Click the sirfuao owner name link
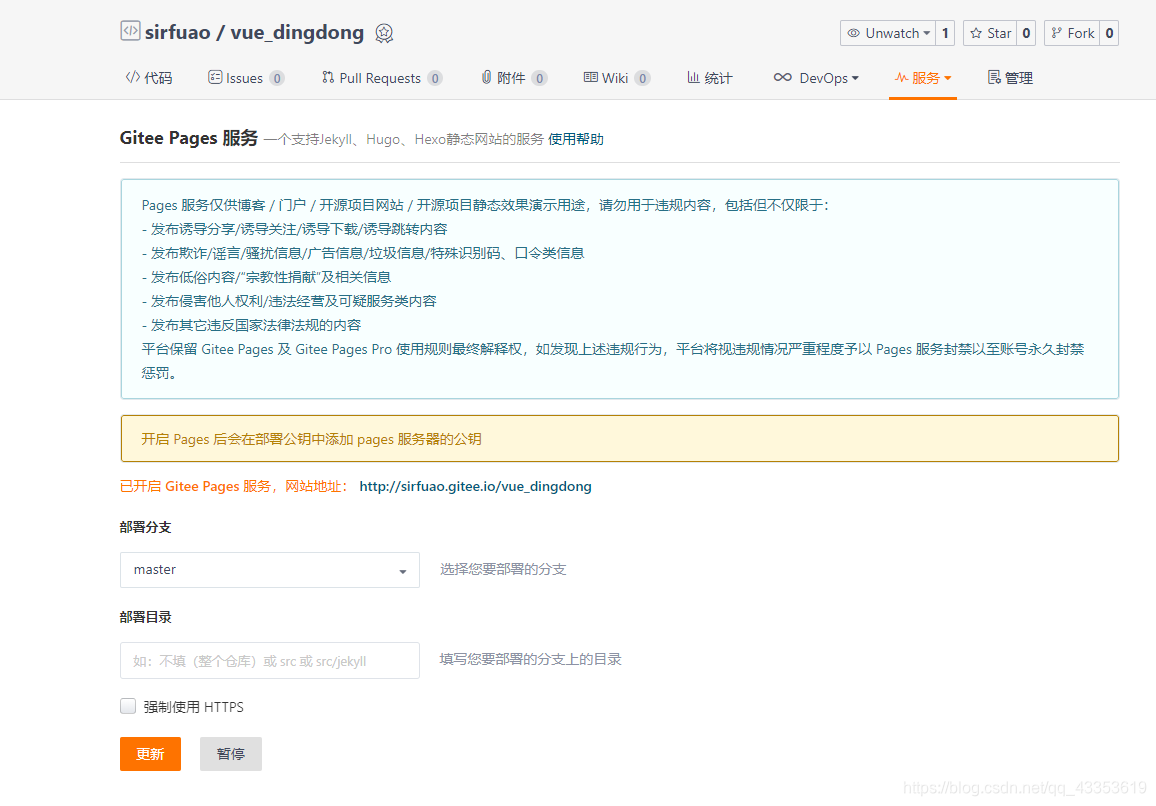The height and width of the screenshot is (806, 1156). coord(178,32)
